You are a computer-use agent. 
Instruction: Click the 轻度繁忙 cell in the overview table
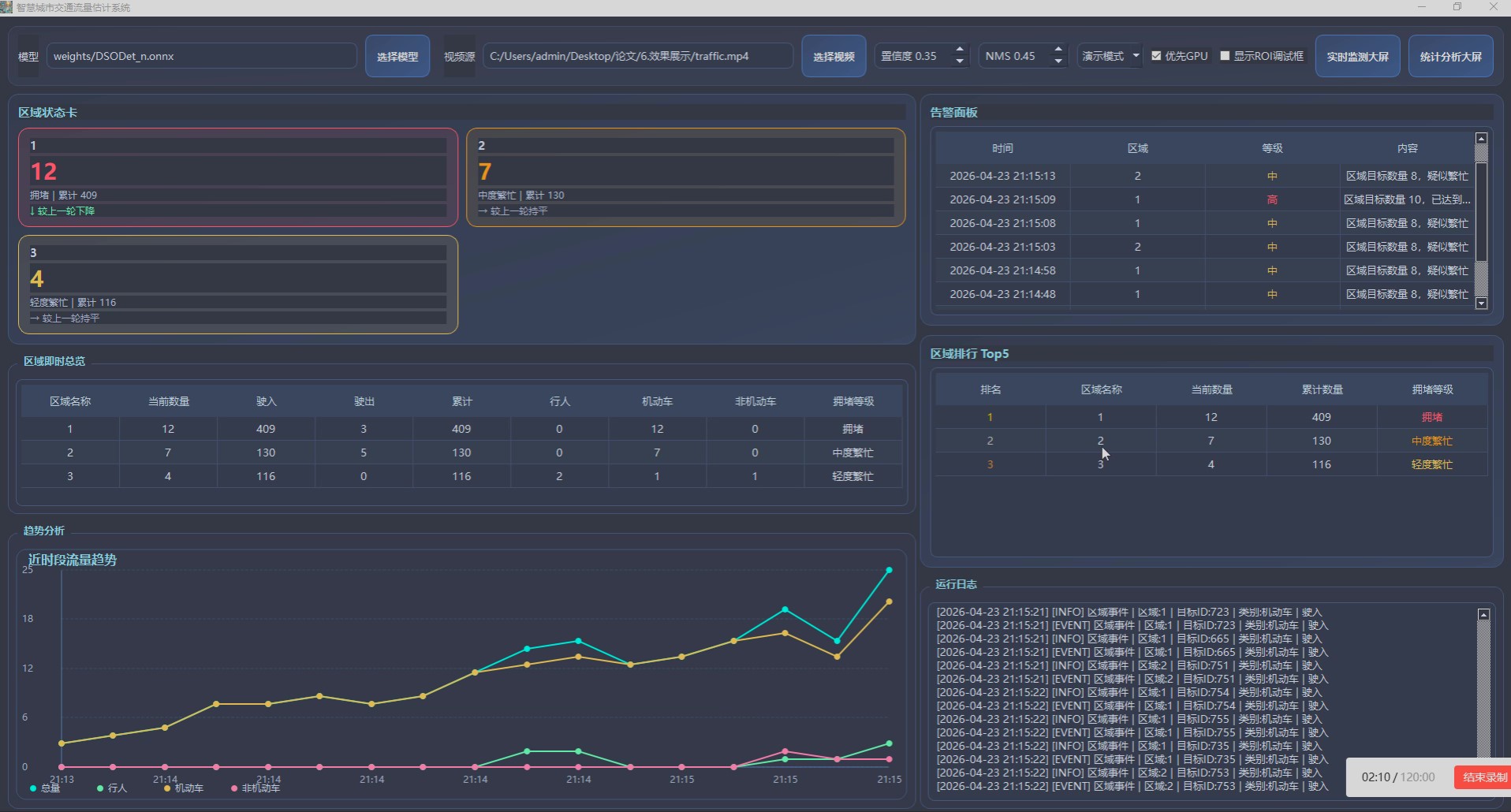pyautogui.click(x=853, y=476)
